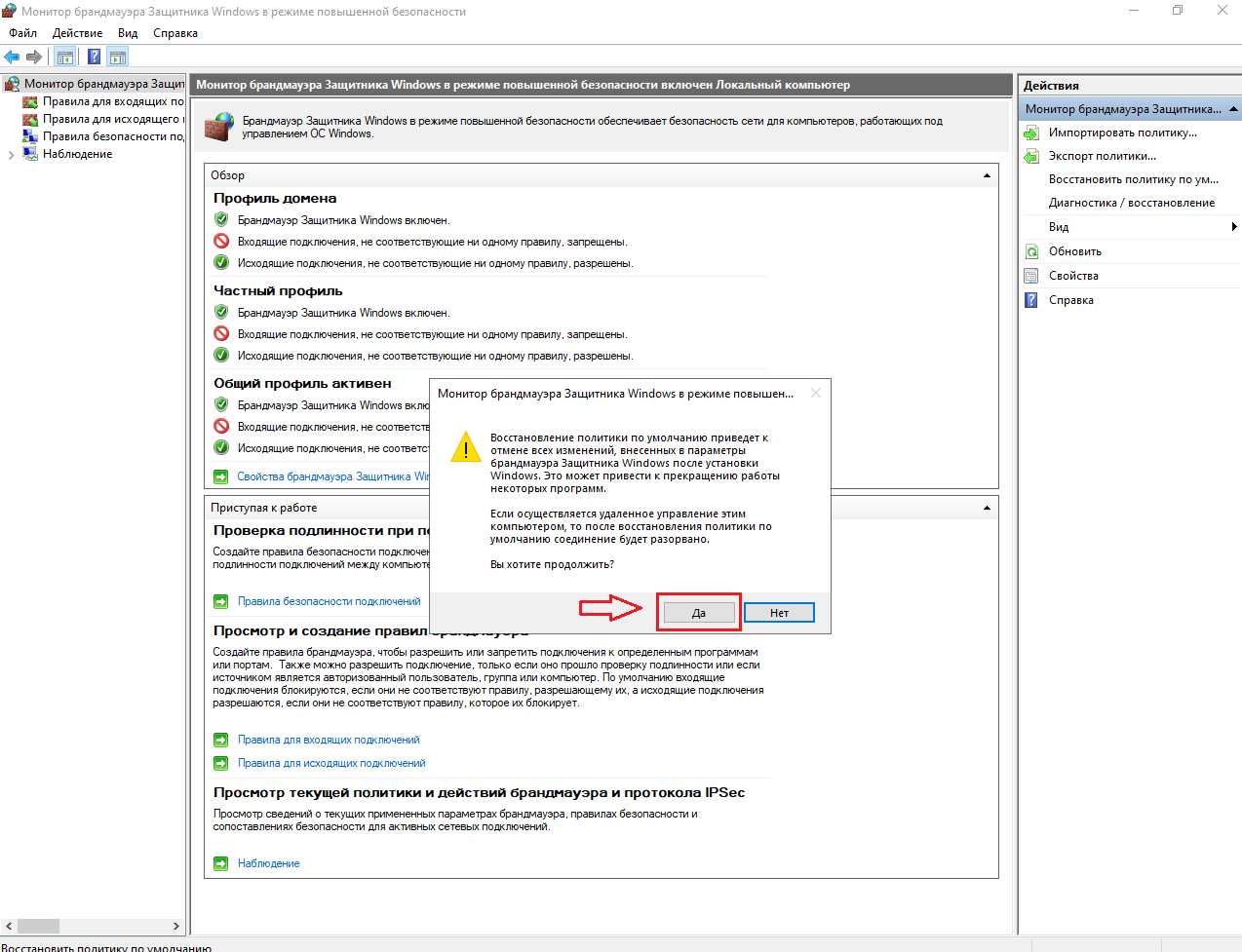Select Импортировать политику action
Image resolution: width=1242 pixels, height=952 pixels.
(1123, 133)
